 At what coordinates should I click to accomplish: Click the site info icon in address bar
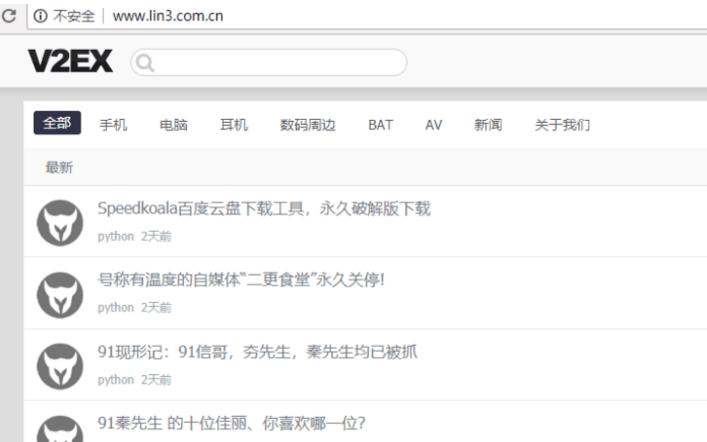(41, 16)
